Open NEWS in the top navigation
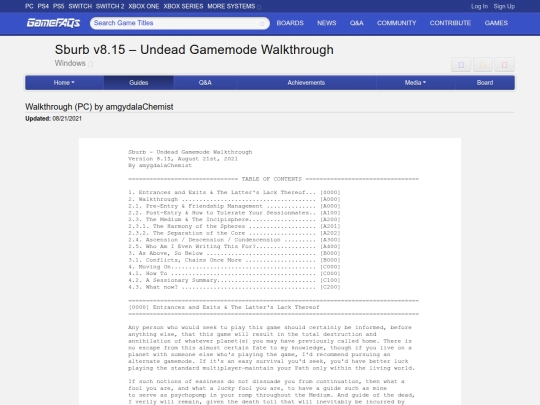 (326, 23)
